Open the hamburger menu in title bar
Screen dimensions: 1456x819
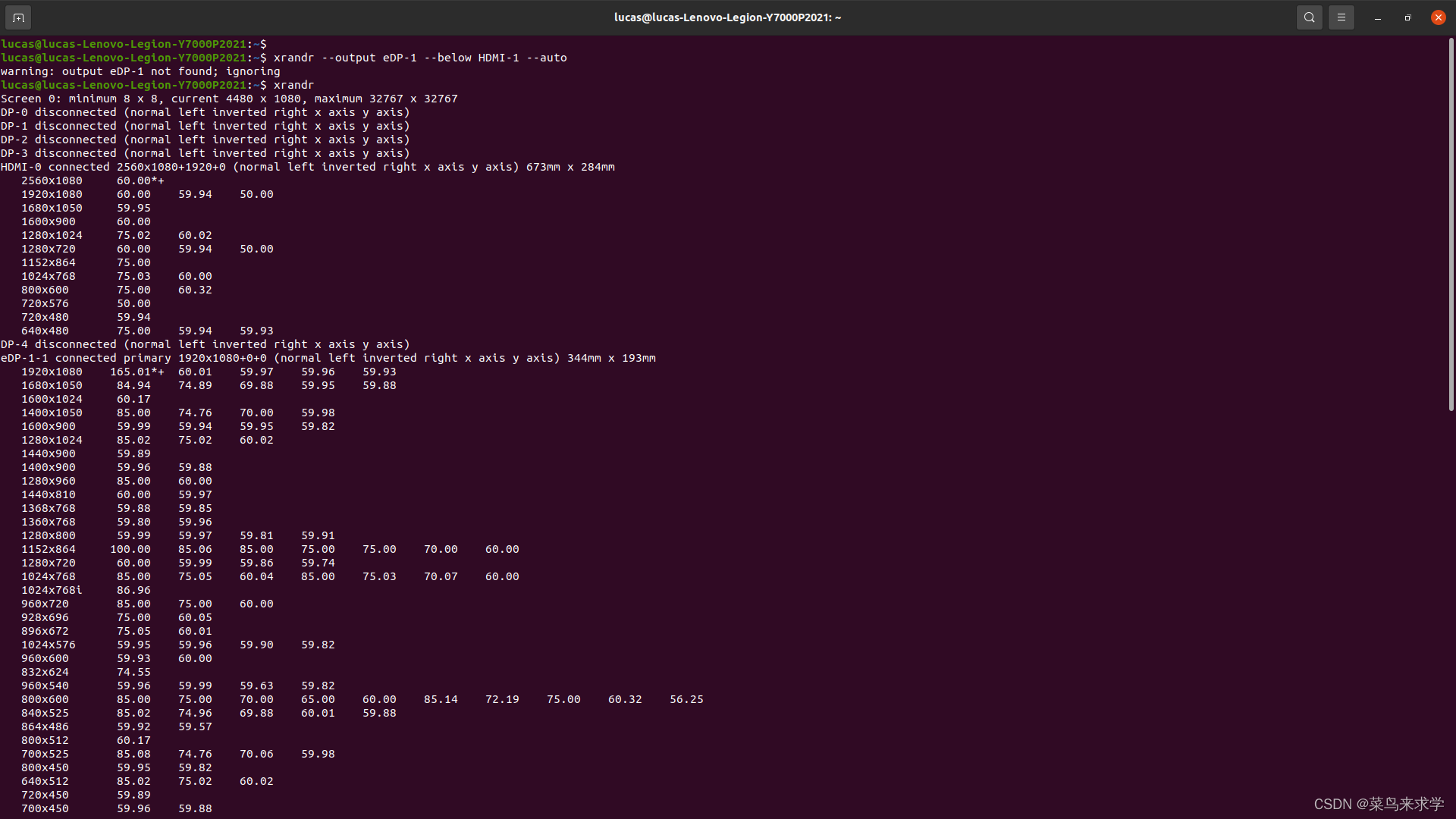1341,17
